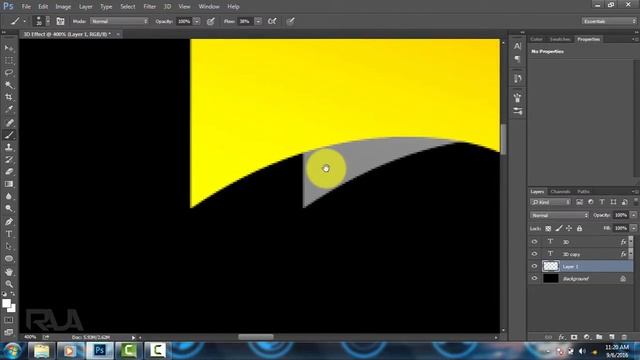The width and height of the screenshot is (640, 360).
Task: Select the Zoom tool
Action: [9, 284]
